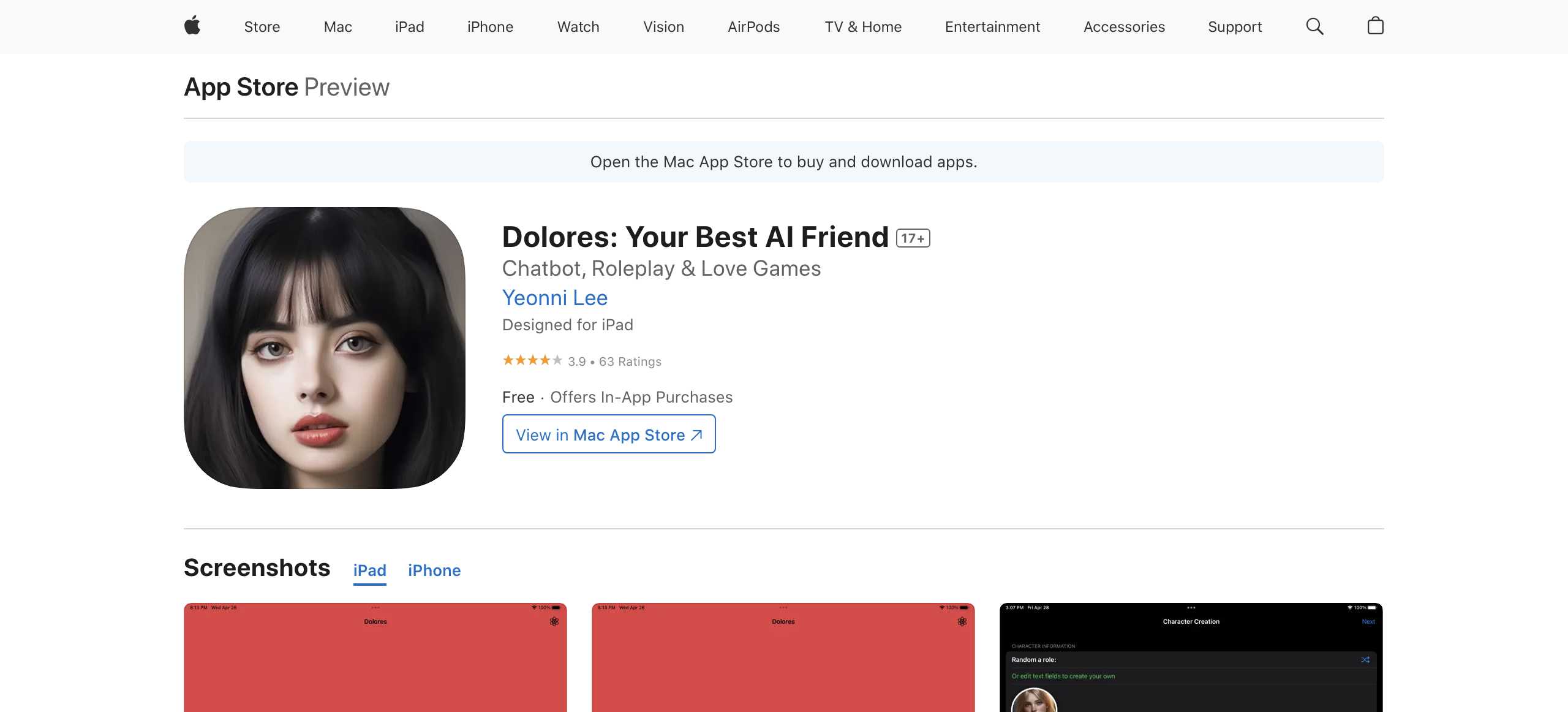This screenshot has height=712, width=1568.
Task: Go to the Watch nav menu
Action: click(x=578, y=27)
